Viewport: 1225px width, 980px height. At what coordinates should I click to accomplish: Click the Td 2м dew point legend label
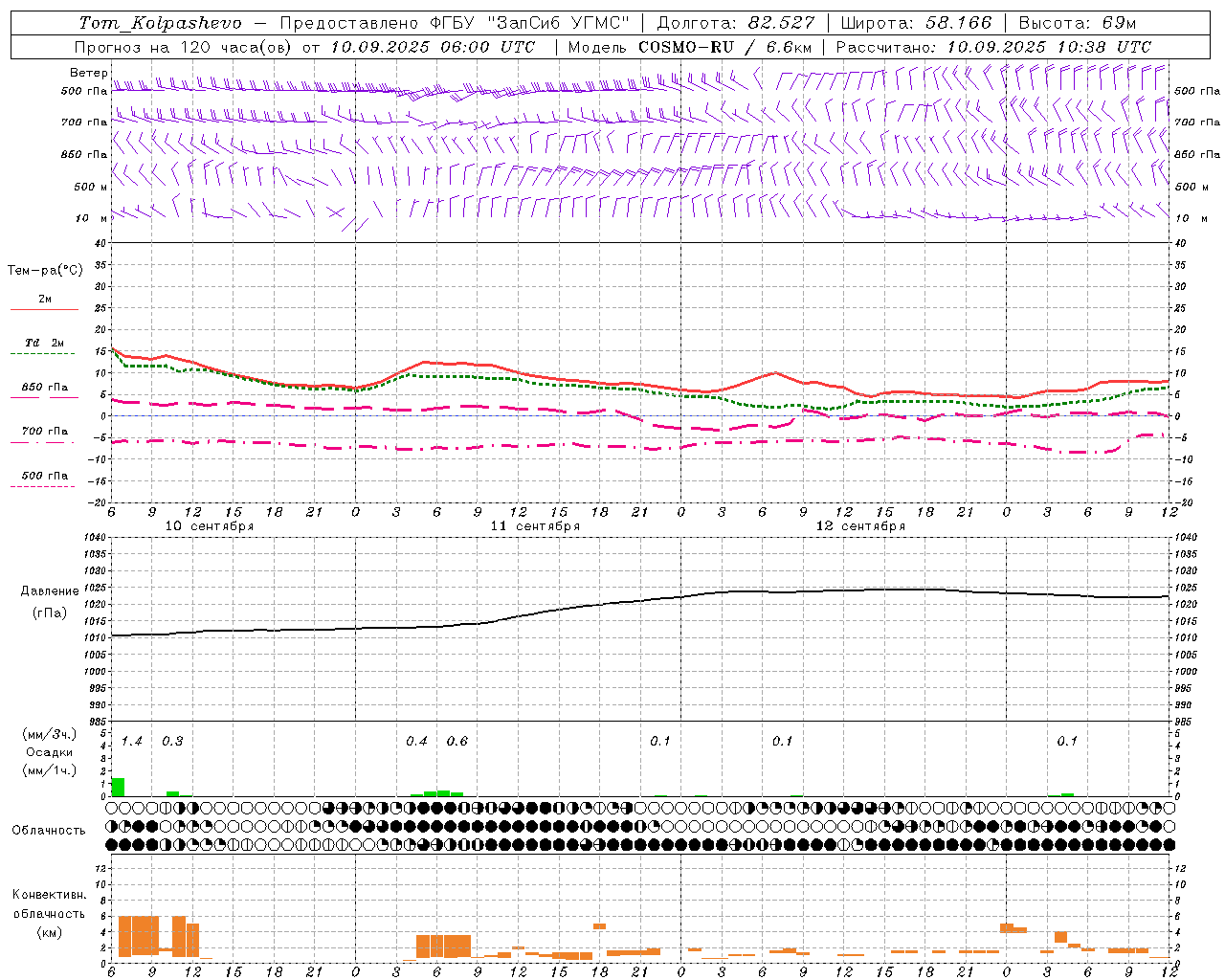[45, 343]
